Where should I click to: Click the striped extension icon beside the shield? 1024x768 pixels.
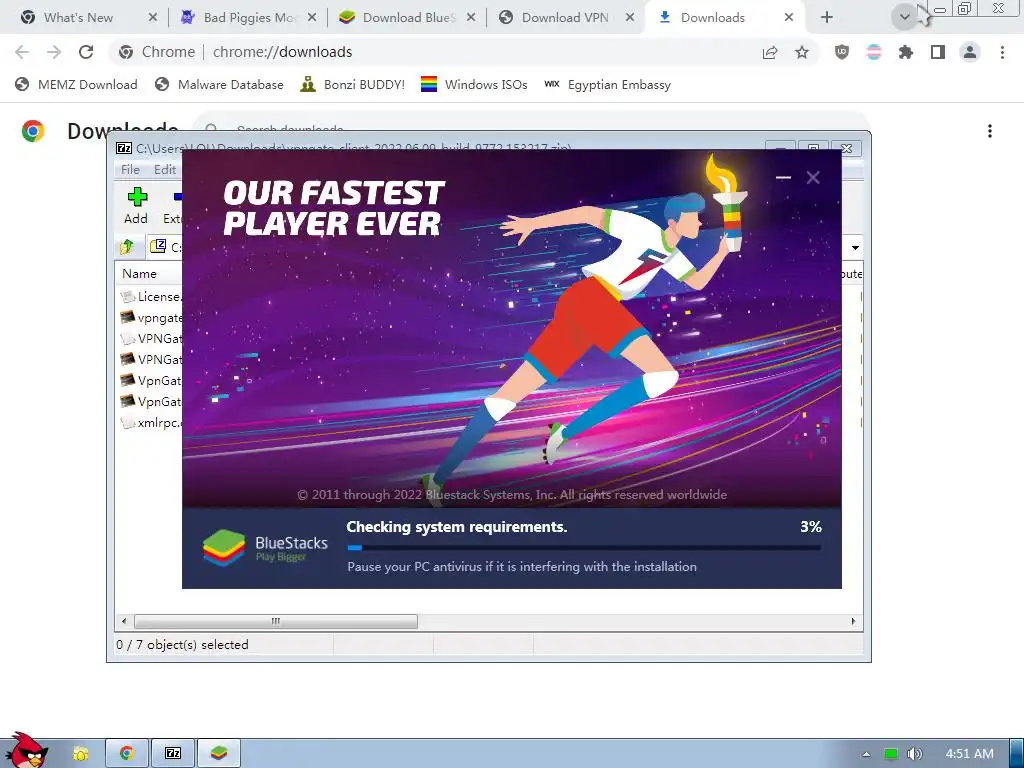click(874, 52)
